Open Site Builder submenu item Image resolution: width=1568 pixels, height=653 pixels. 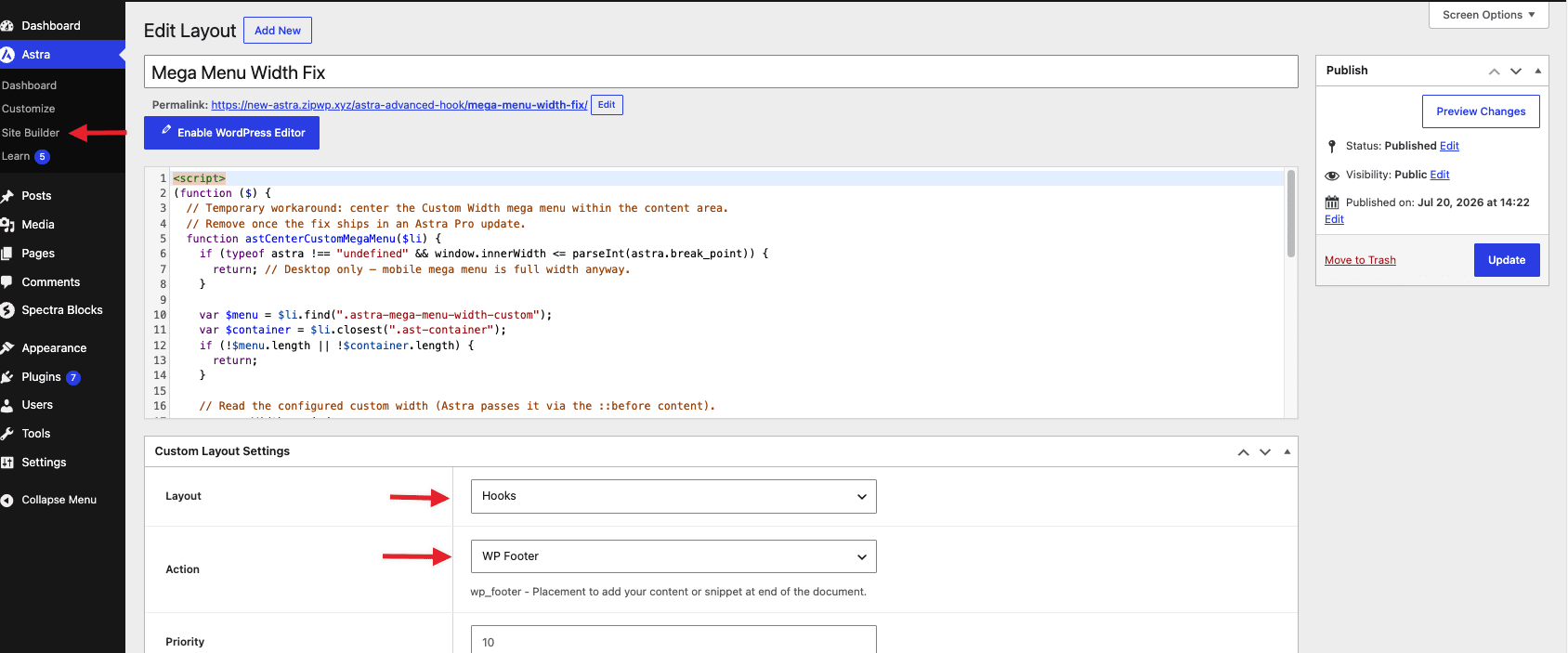pyautogui.click(x=31, y=133)
